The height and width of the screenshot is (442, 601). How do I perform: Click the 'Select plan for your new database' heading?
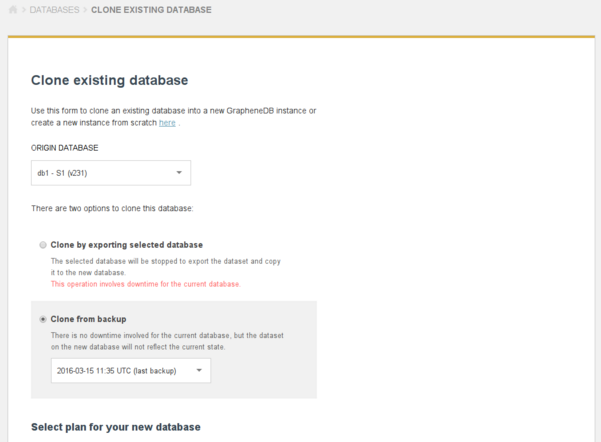116,427
